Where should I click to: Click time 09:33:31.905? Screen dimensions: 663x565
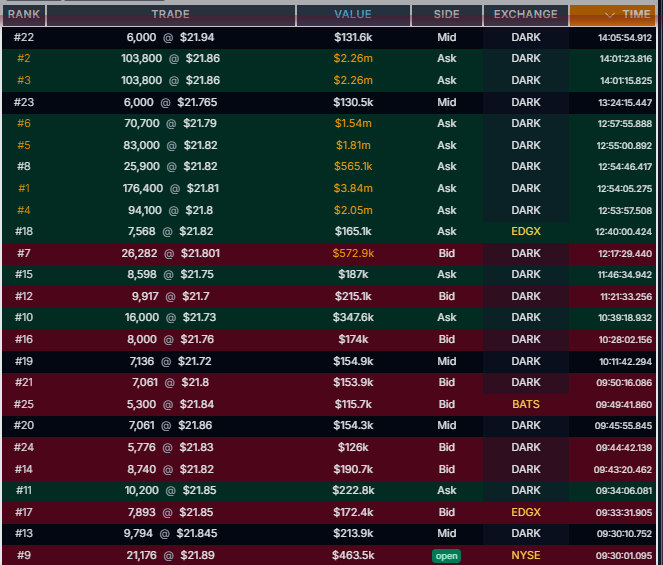[x=624, y=513]
